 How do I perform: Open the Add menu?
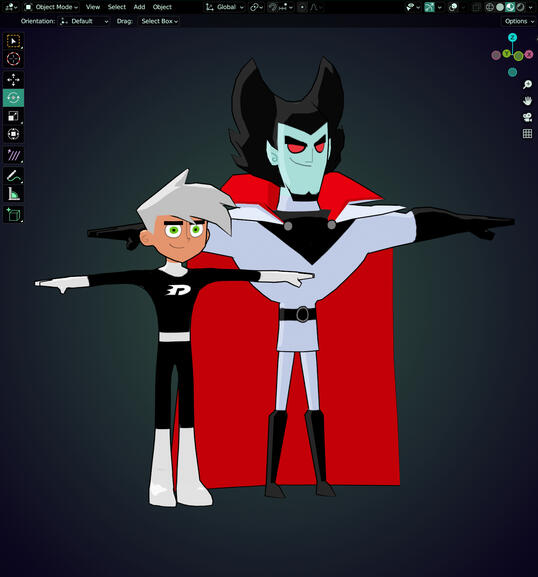click(139, 7)
